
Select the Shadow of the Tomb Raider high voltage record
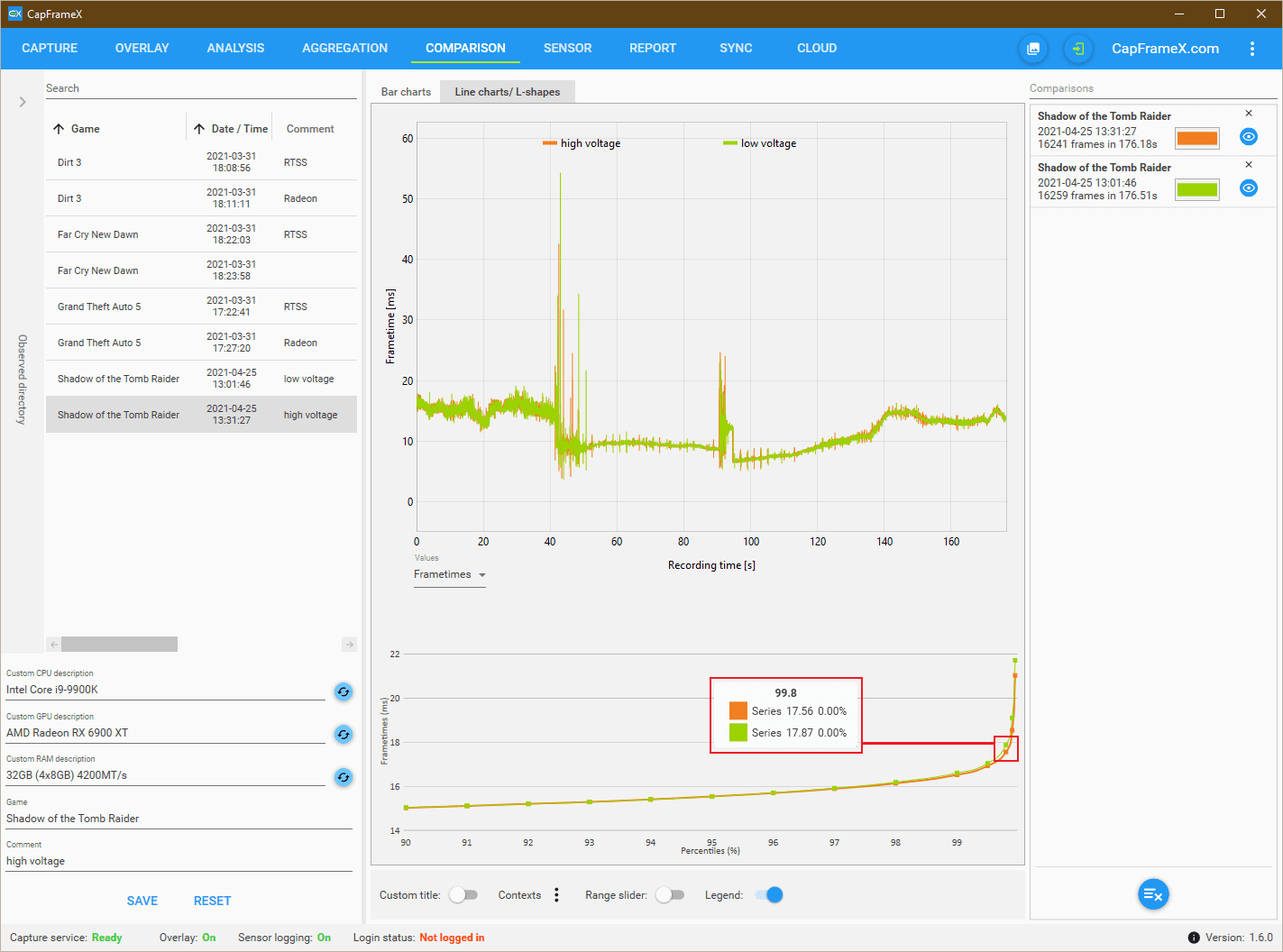[x=201, y=415]
